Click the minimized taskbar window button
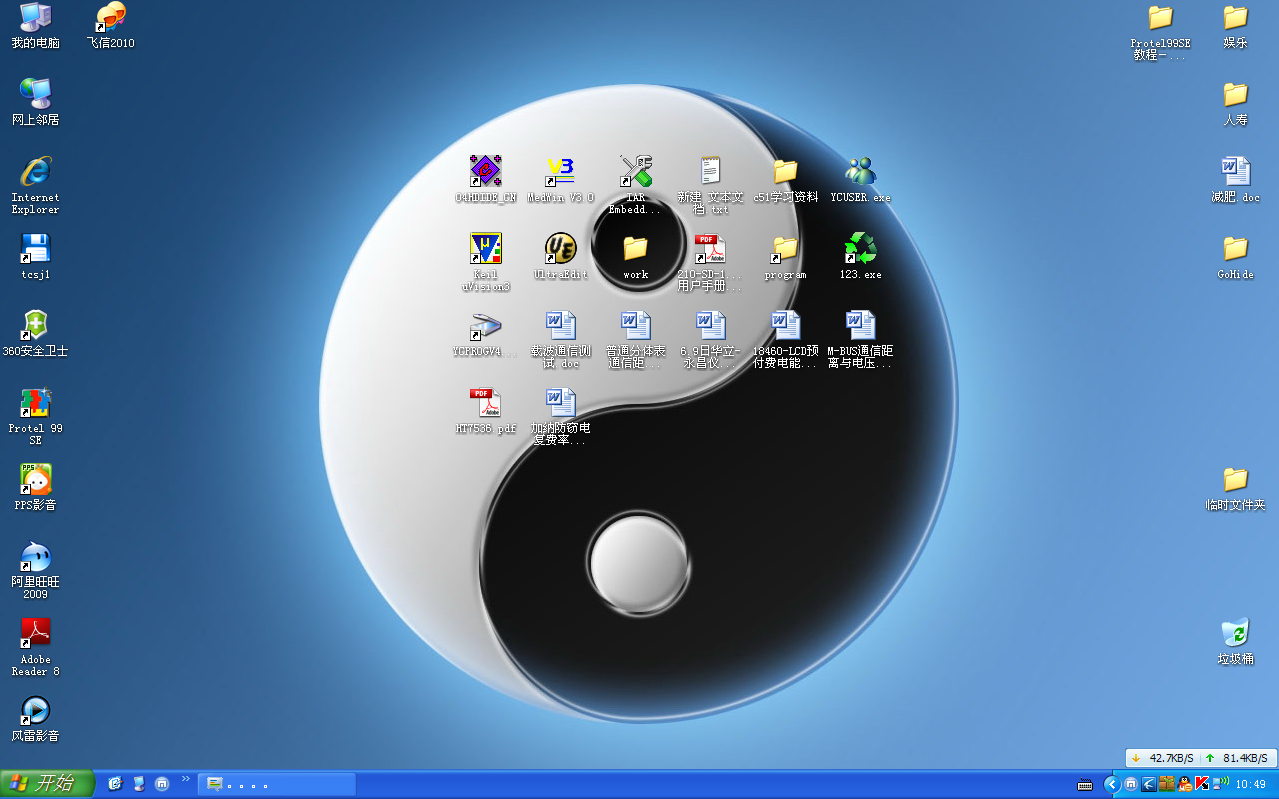This screenshot has height=799, width=1279. 276,785
